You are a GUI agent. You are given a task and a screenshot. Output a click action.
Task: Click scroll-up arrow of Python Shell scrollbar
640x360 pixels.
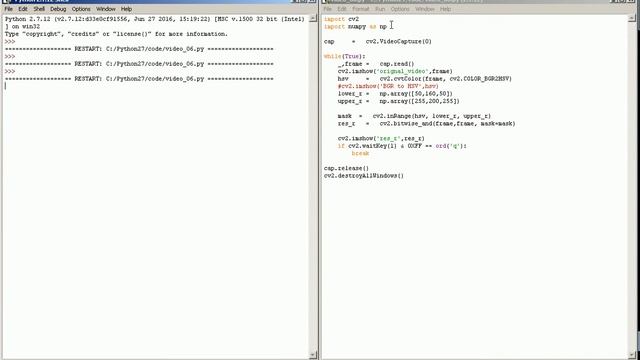pos(313,18)
